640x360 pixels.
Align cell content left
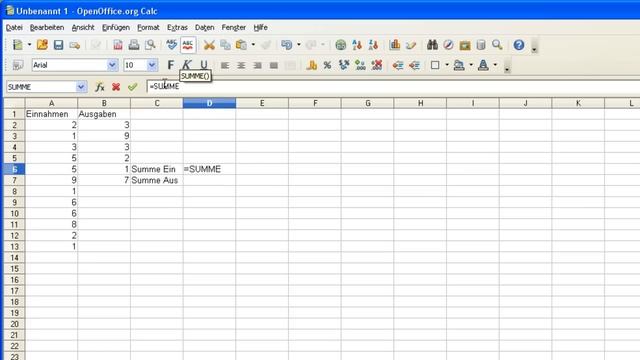pos(225,65)
